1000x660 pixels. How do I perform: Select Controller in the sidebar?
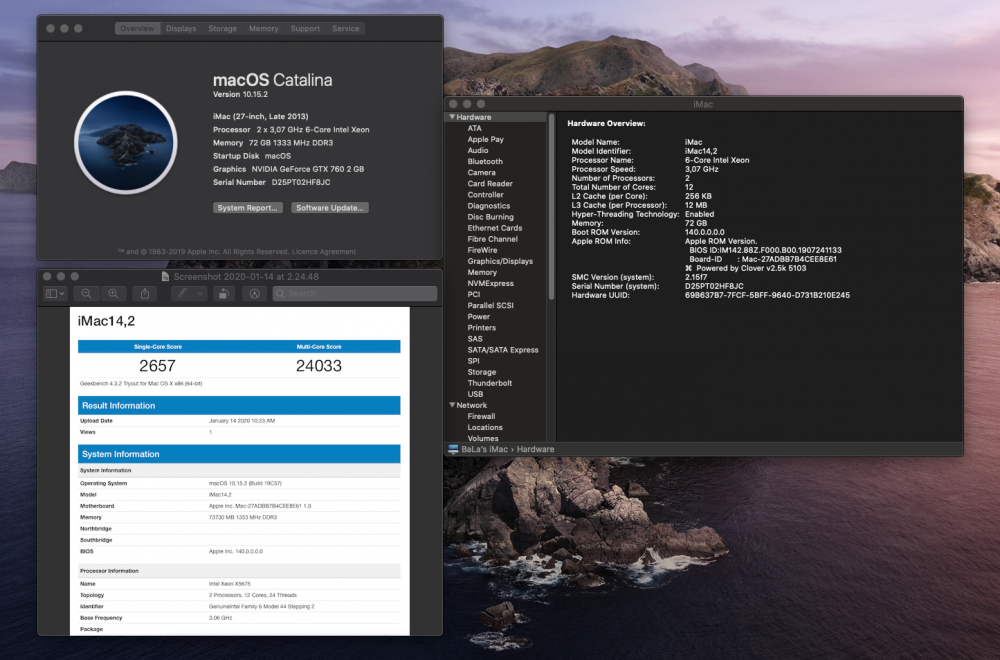pos(485,195)
